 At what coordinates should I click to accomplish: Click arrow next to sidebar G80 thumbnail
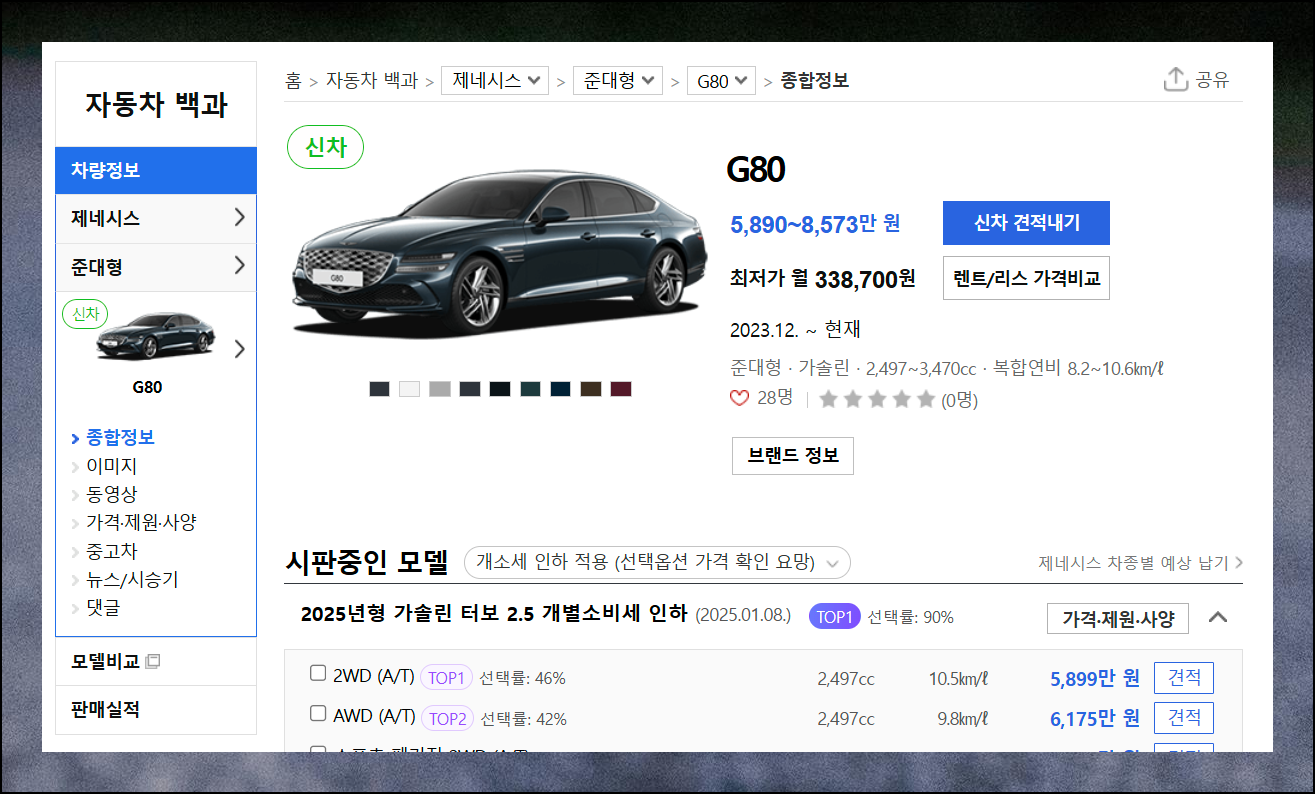pyautogui.click(x=239, y=349)
